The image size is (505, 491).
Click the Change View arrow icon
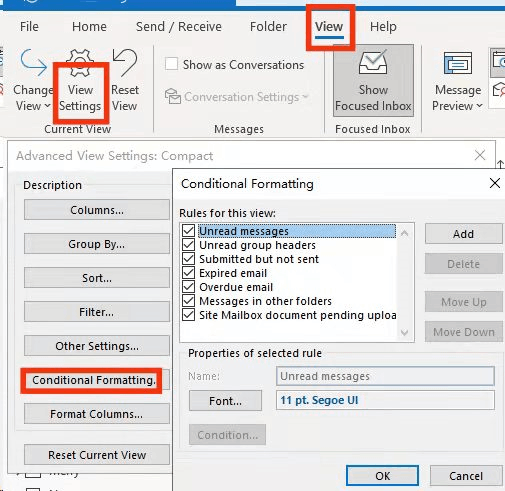point(33,63)
